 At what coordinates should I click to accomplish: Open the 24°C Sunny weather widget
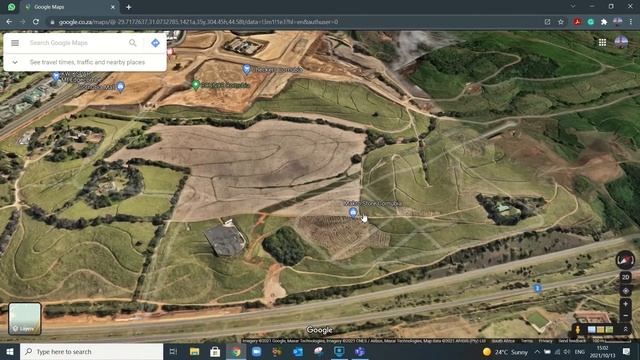click(505, 351)
